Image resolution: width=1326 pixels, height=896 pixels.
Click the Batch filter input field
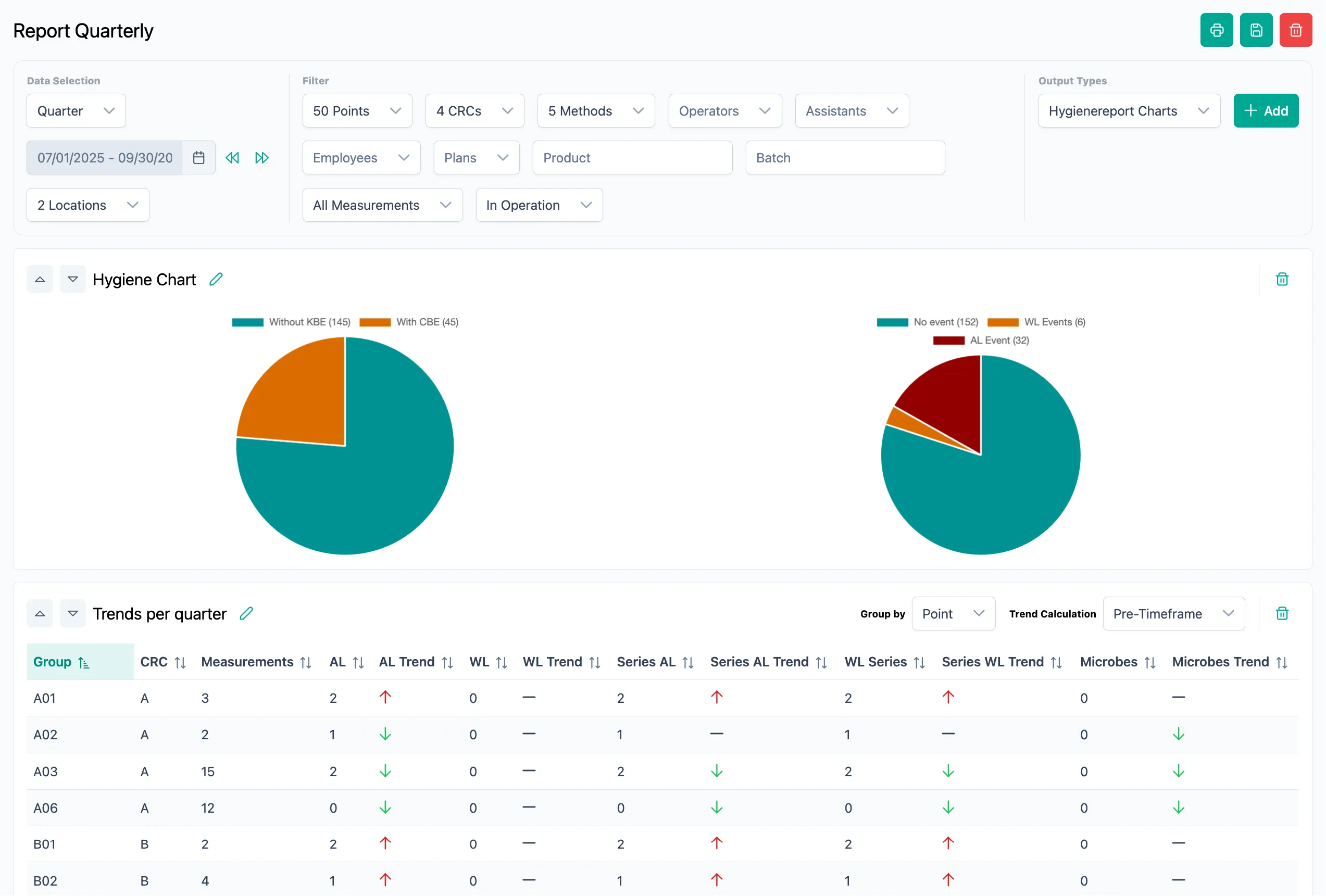click(845, 157)
